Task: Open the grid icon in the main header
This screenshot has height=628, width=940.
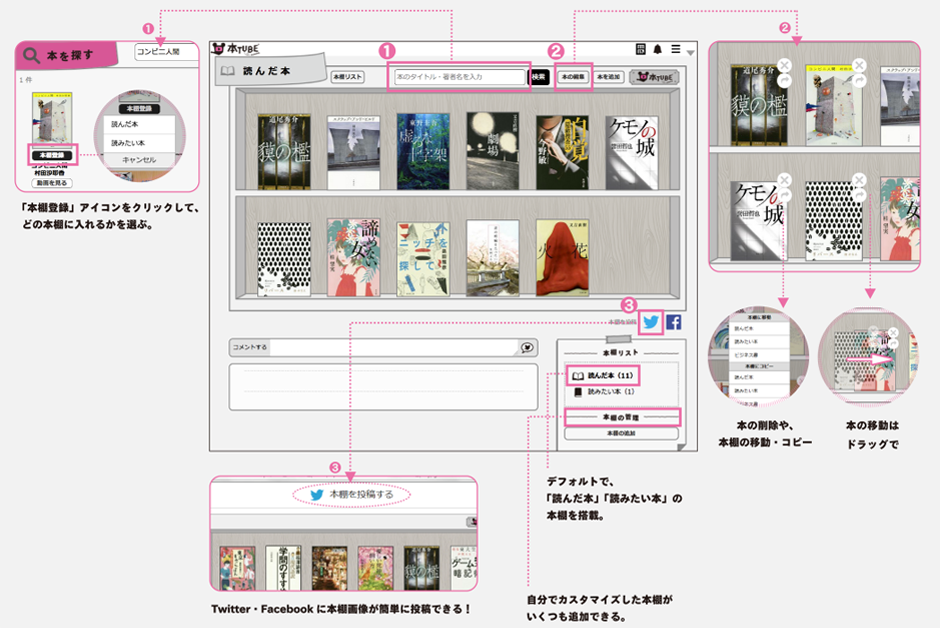Action: point(640,49)
